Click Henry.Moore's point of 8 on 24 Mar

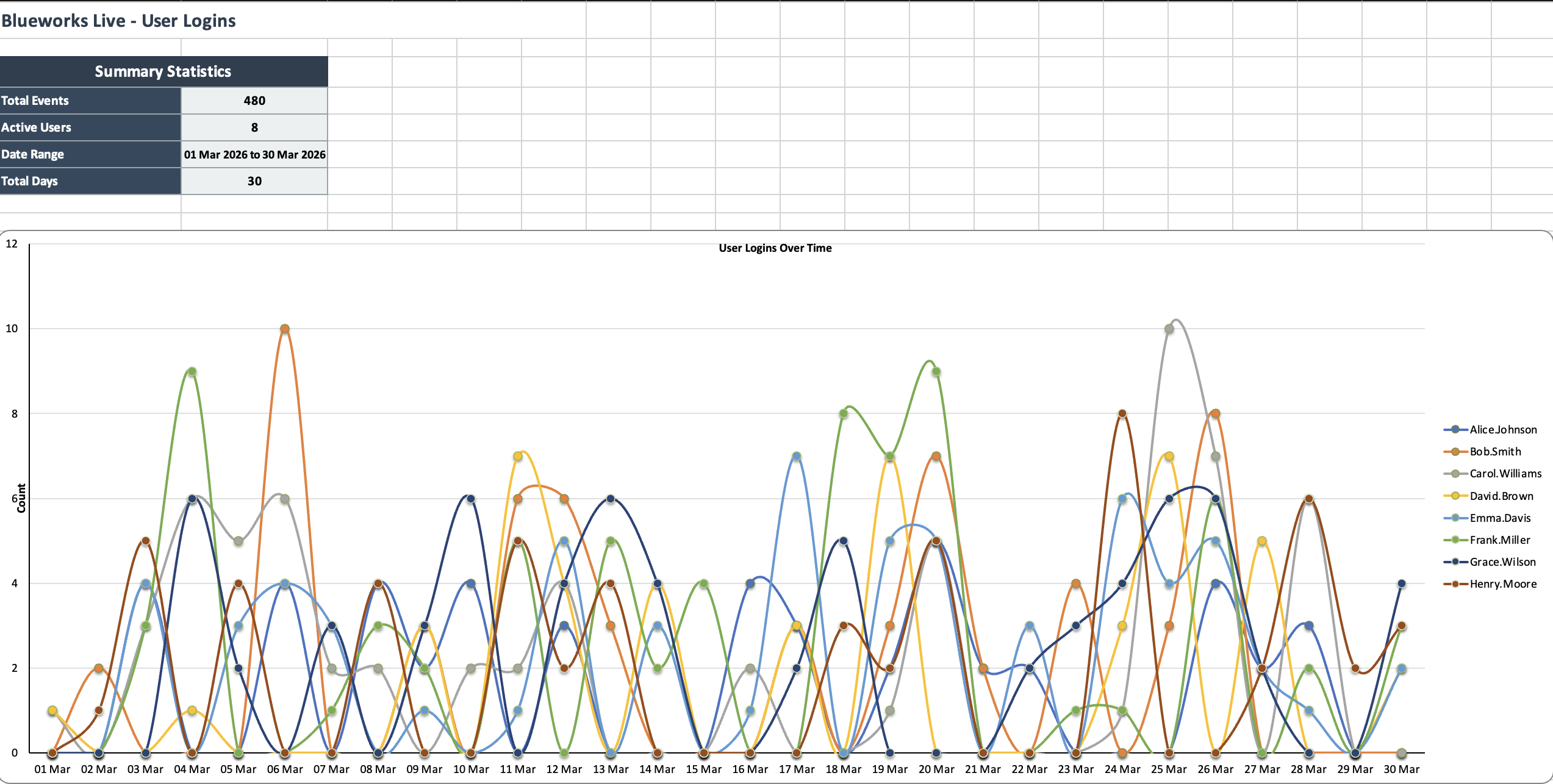1122,413
